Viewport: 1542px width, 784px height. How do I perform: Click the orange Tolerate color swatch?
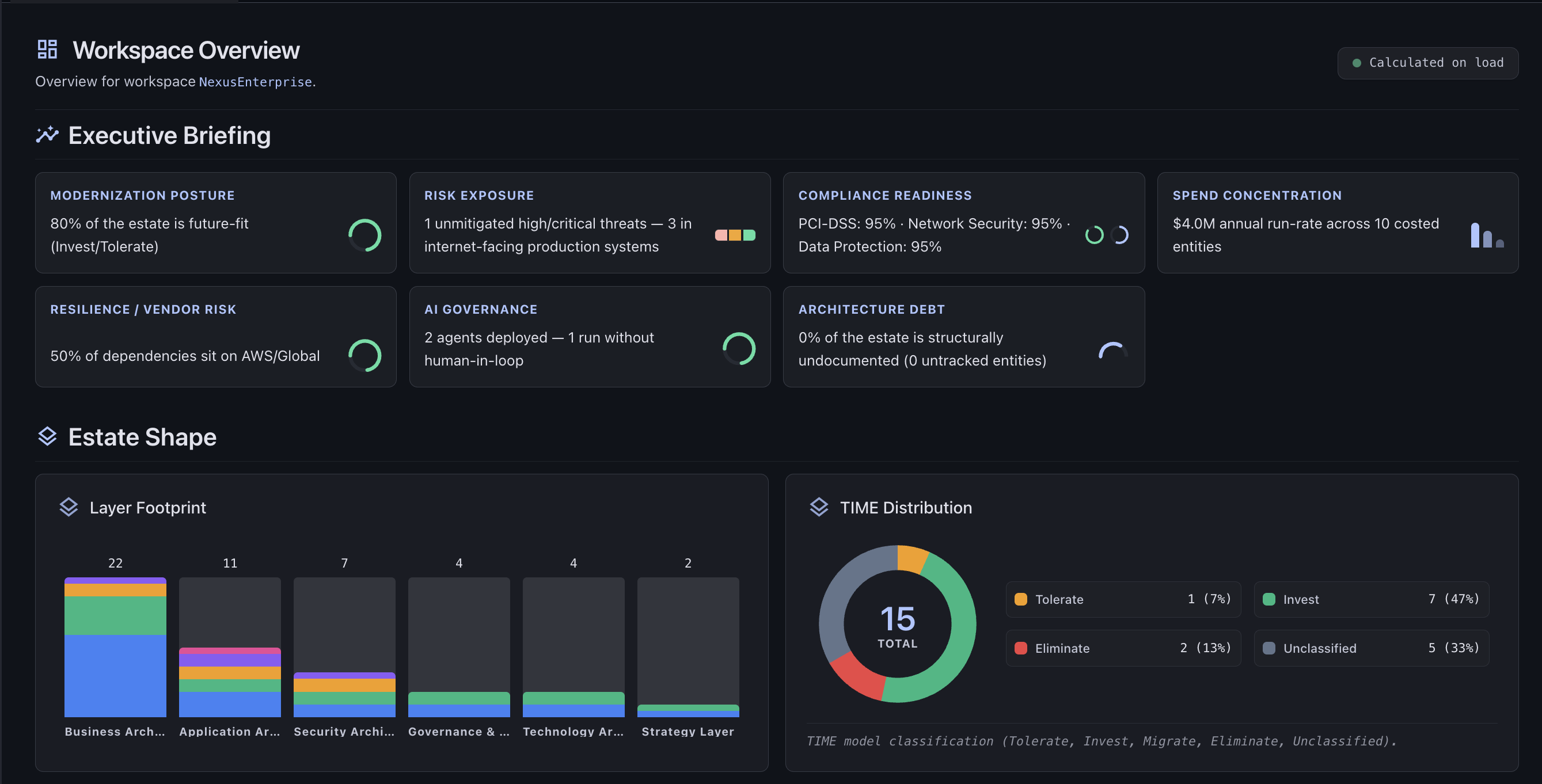[1021, 599]
